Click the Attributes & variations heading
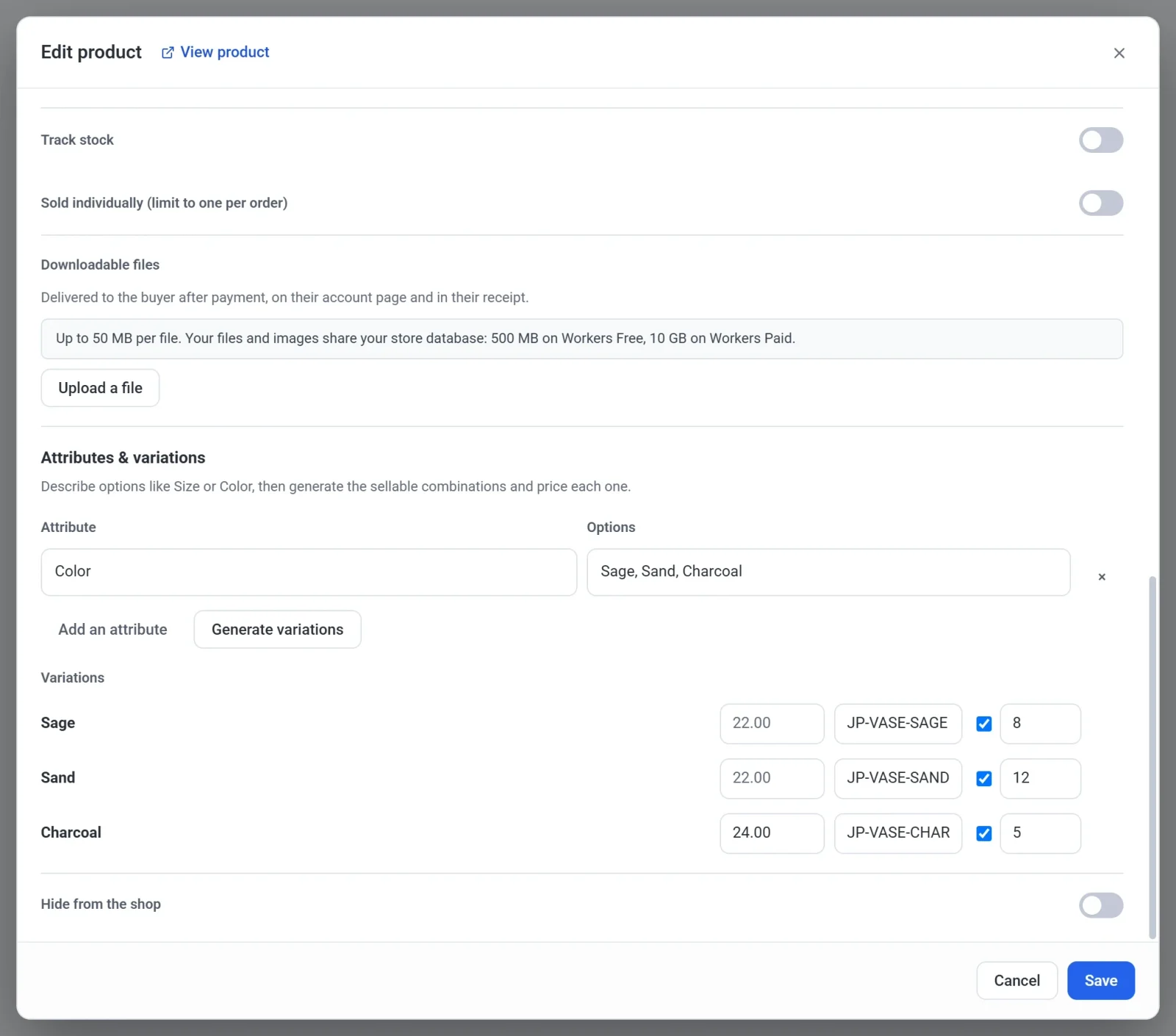Viewport: 1176px width, 1036px height. (123, 458)
